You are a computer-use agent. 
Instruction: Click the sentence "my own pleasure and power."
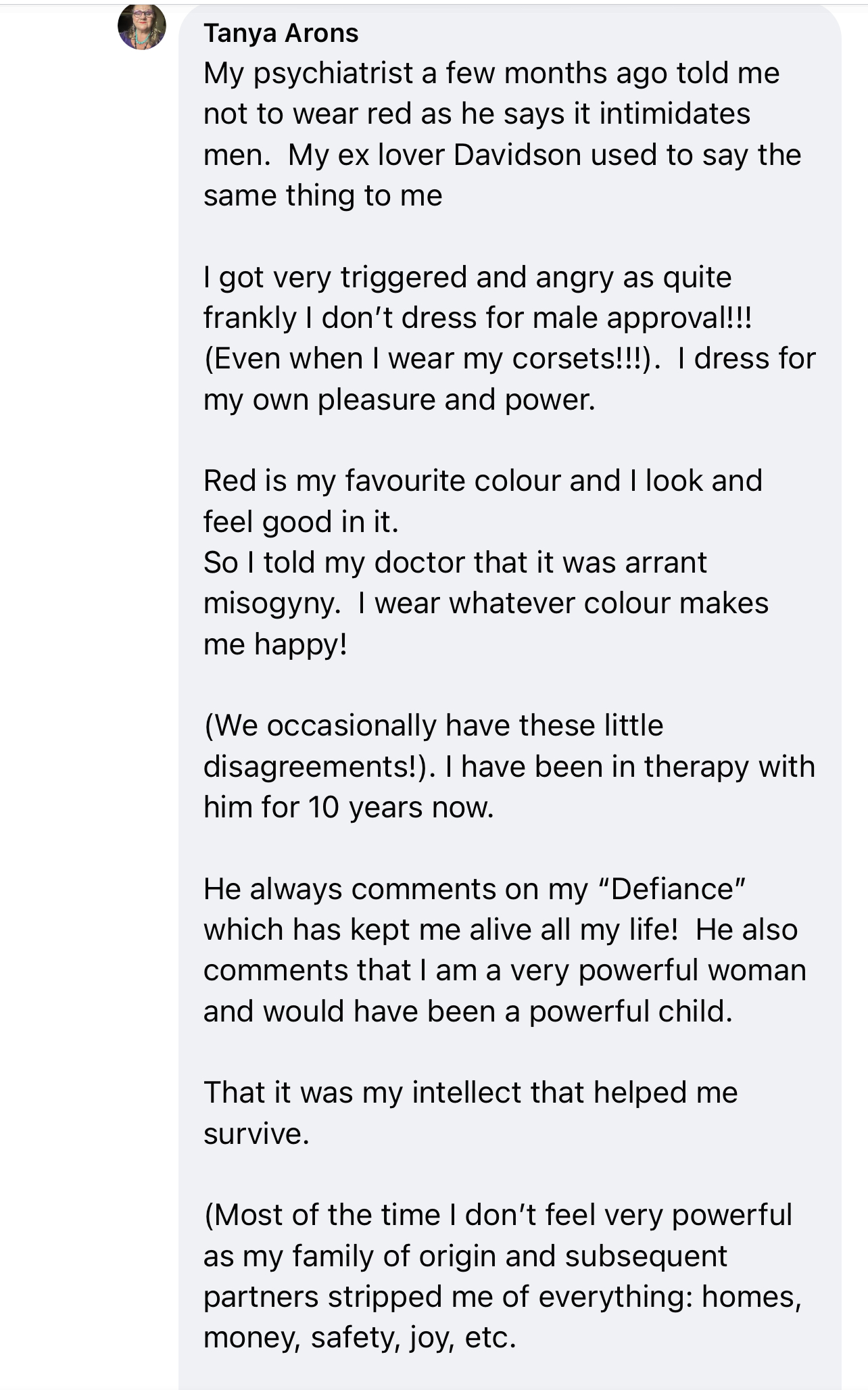(400, 400)
